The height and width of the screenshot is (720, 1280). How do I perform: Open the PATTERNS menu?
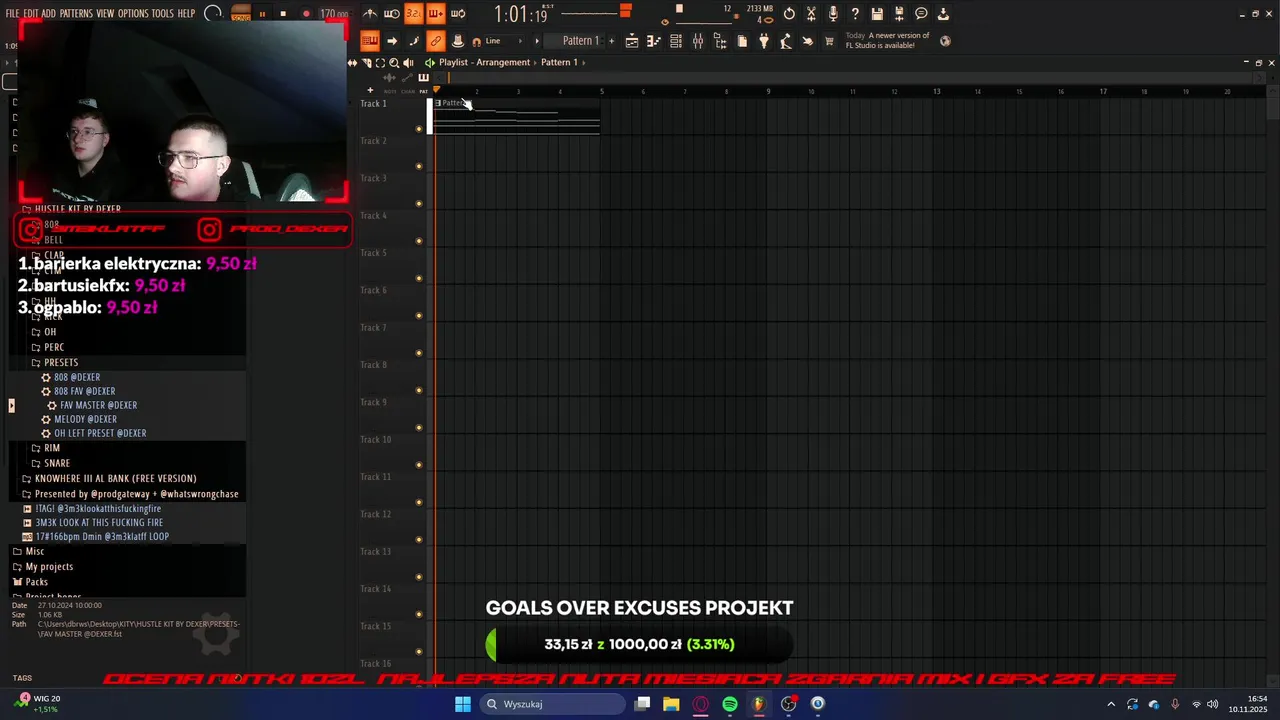click(x=76, y=14)
